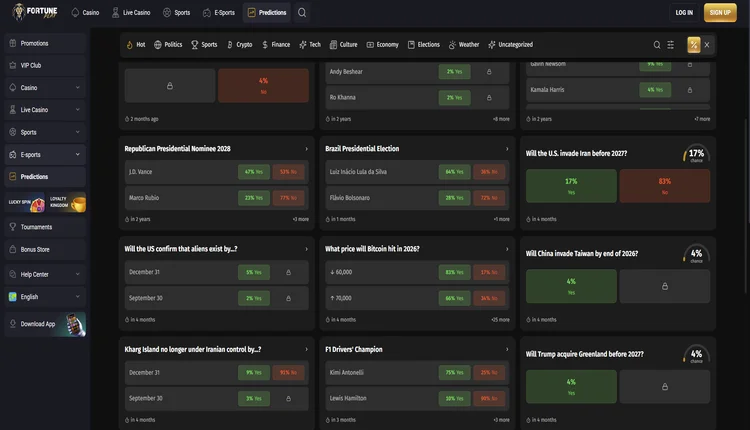Expand the Help Center sidebar section
This screenshot has width=750, height=430.
45,274
